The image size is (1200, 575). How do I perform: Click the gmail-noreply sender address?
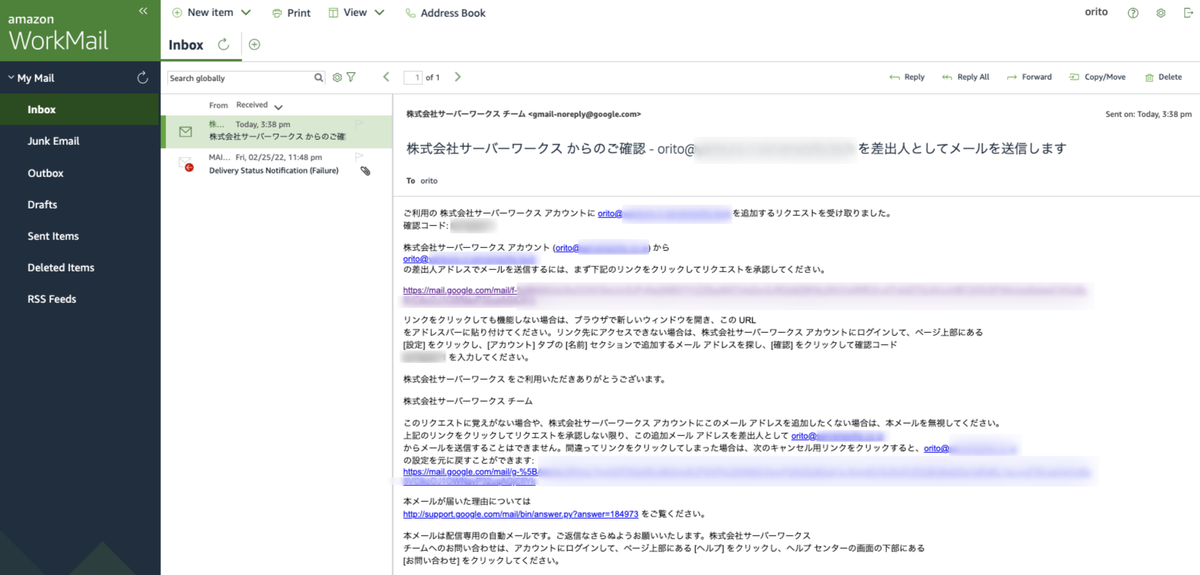pyautogui.click(x=584, y=114)
